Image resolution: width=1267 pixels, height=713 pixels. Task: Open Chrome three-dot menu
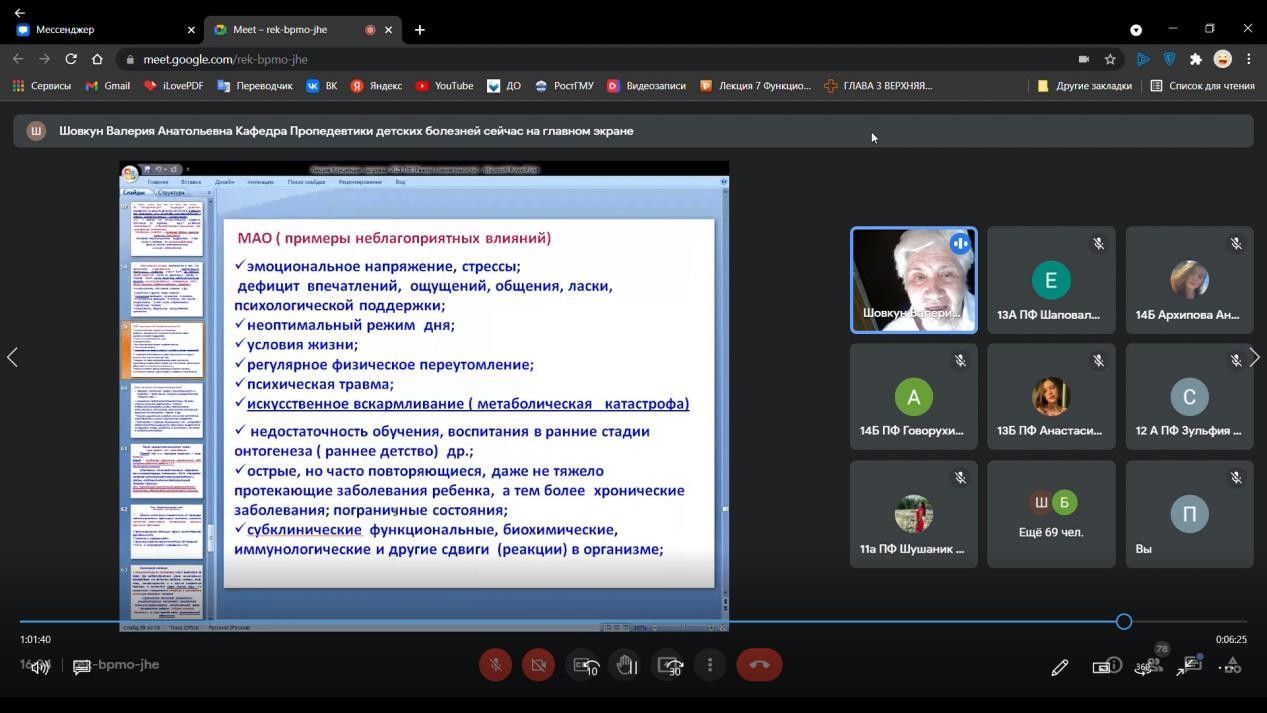1248,59
